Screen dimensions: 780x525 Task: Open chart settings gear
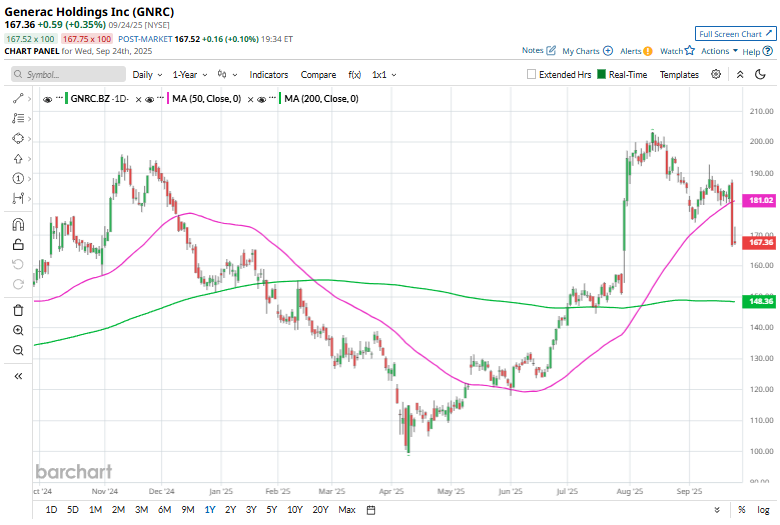[716, 74]
